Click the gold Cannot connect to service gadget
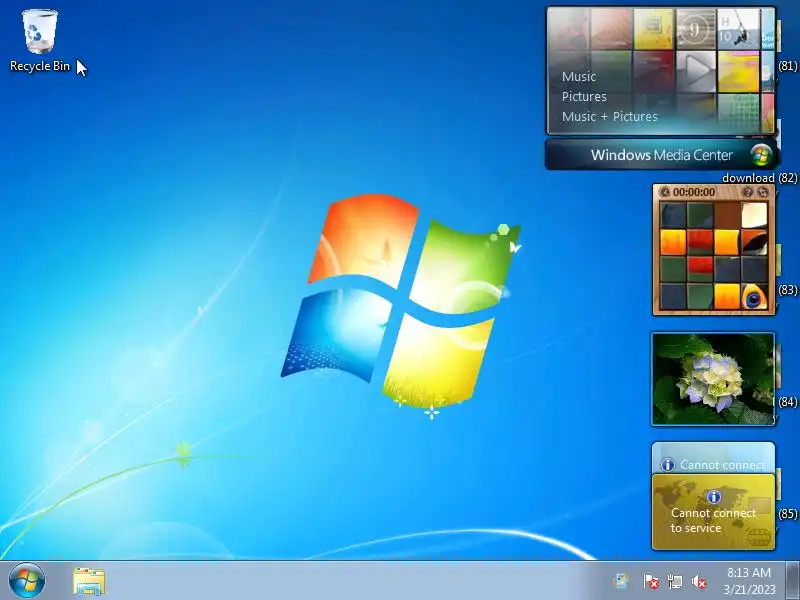This screenshot has width=800, height=600. point(713,512)
